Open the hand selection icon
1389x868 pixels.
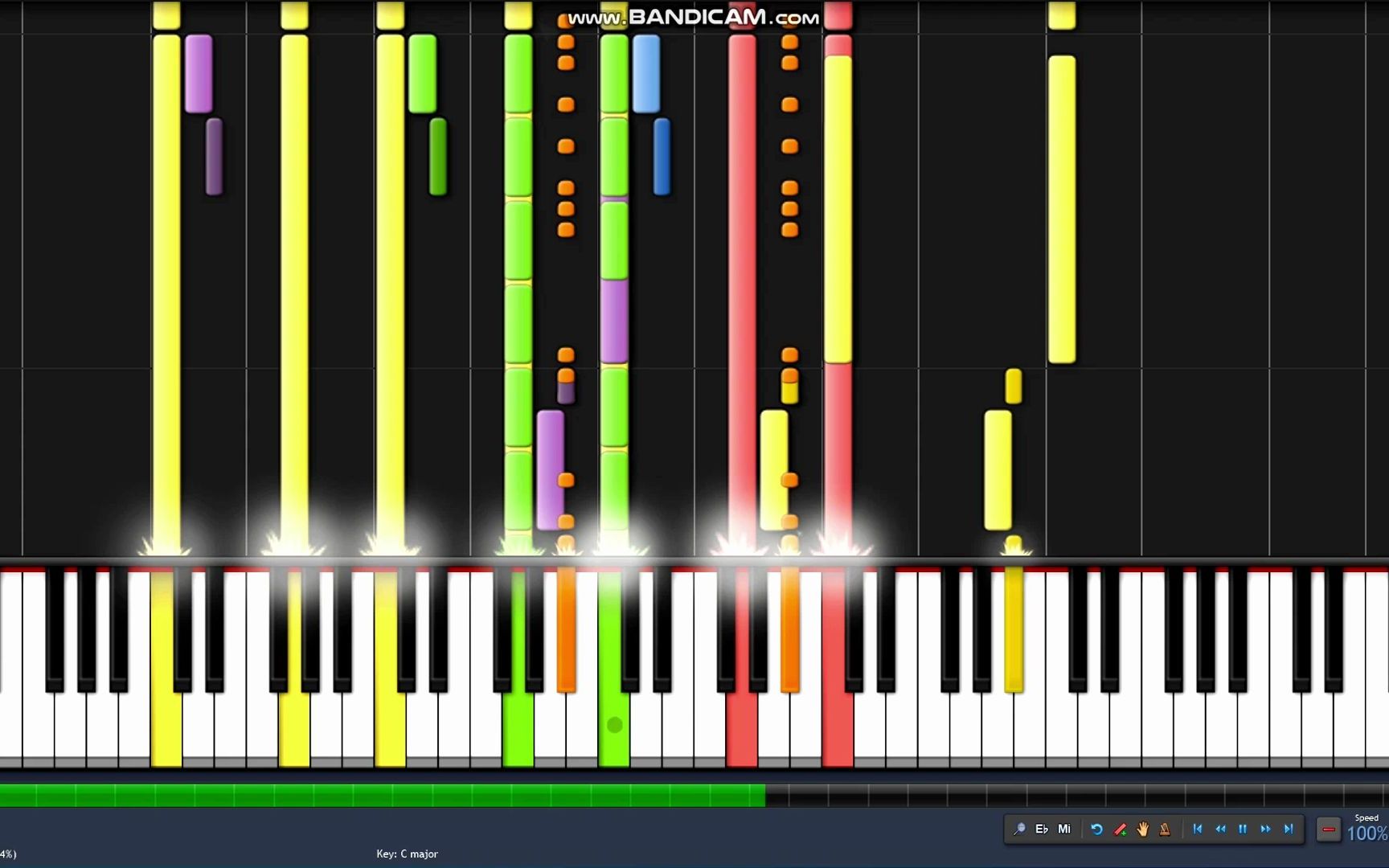pos(1142,829)
